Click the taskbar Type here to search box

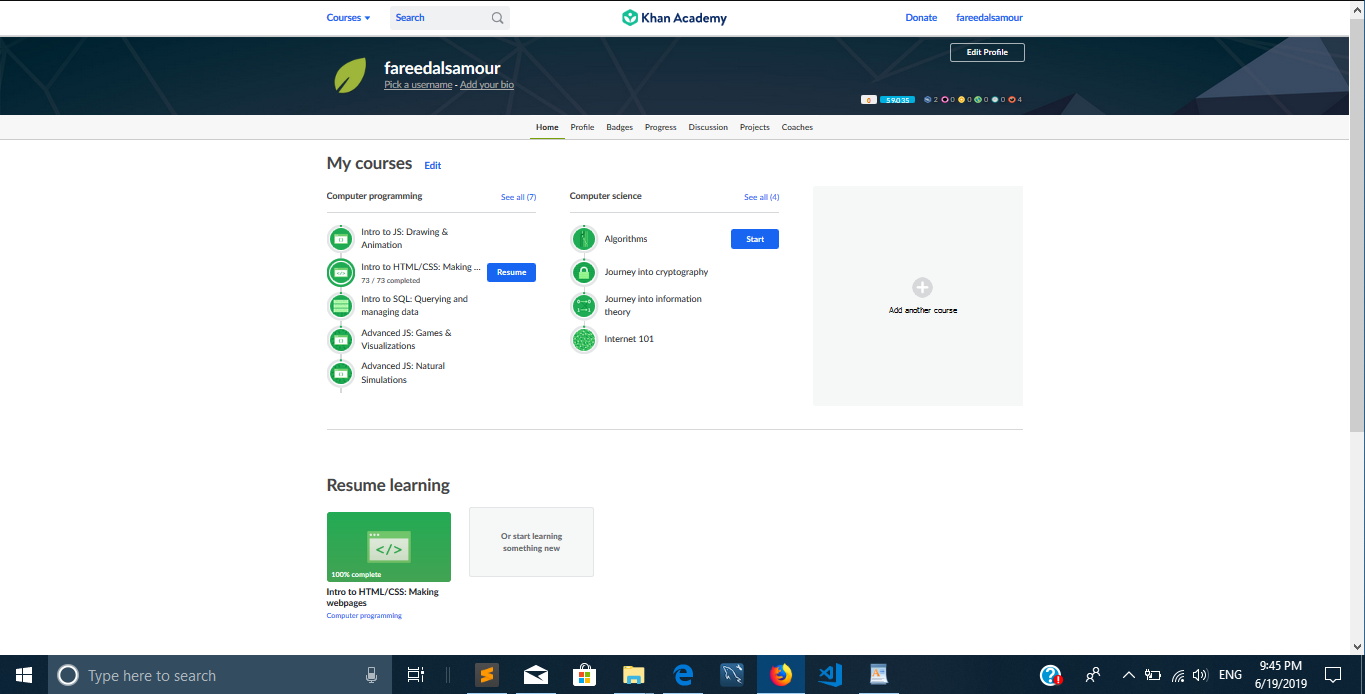(220, 675)
